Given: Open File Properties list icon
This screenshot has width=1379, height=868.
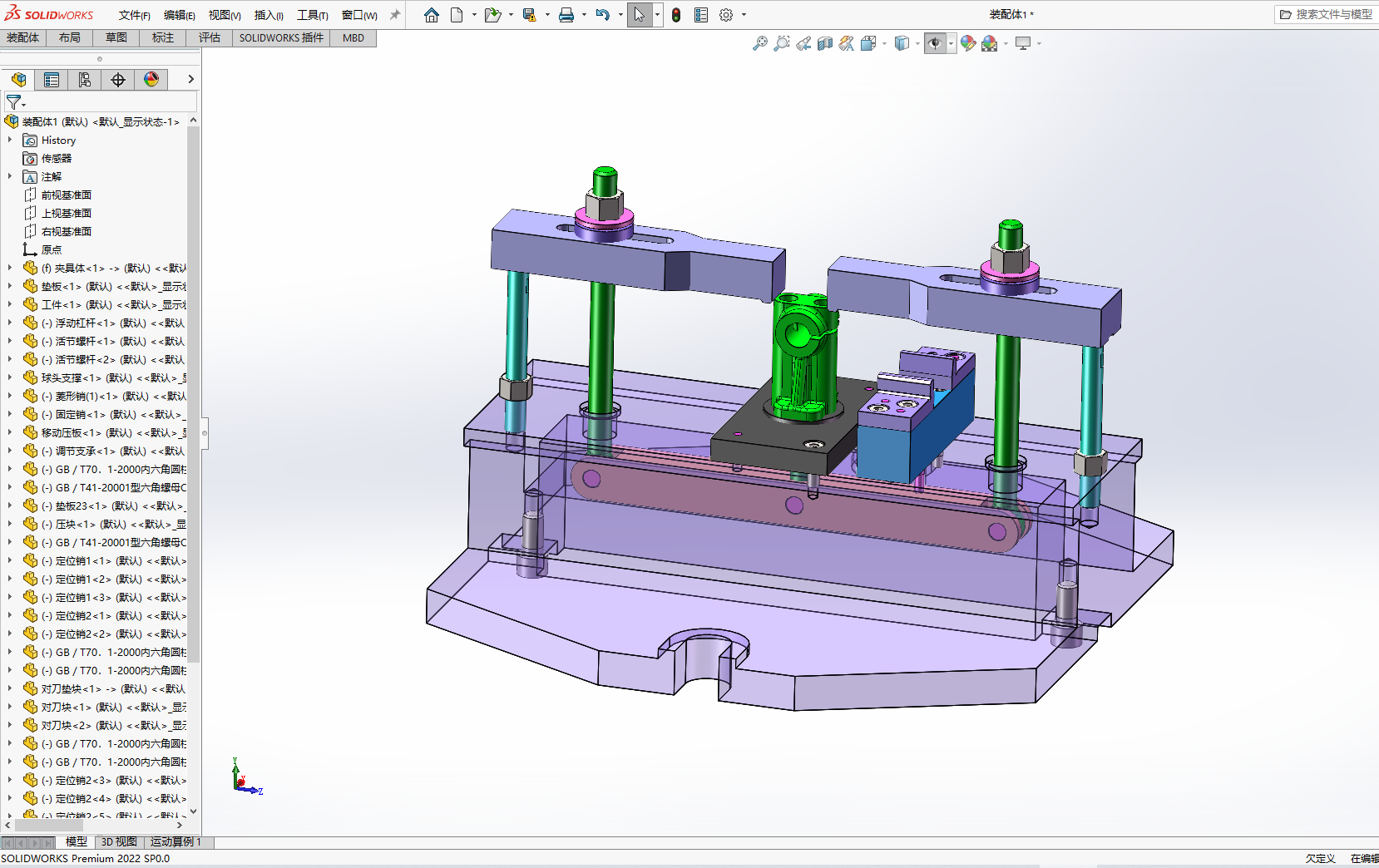Looking at the screenshot, I should click(701, 15).
